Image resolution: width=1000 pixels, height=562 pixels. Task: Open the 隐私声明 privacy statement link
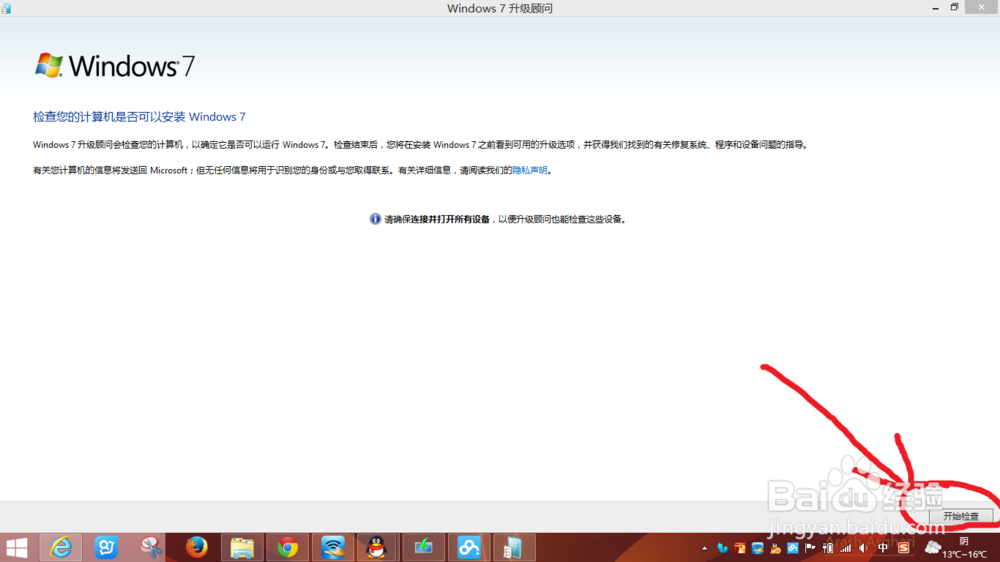pyautogui.click(x=529, y=170)
